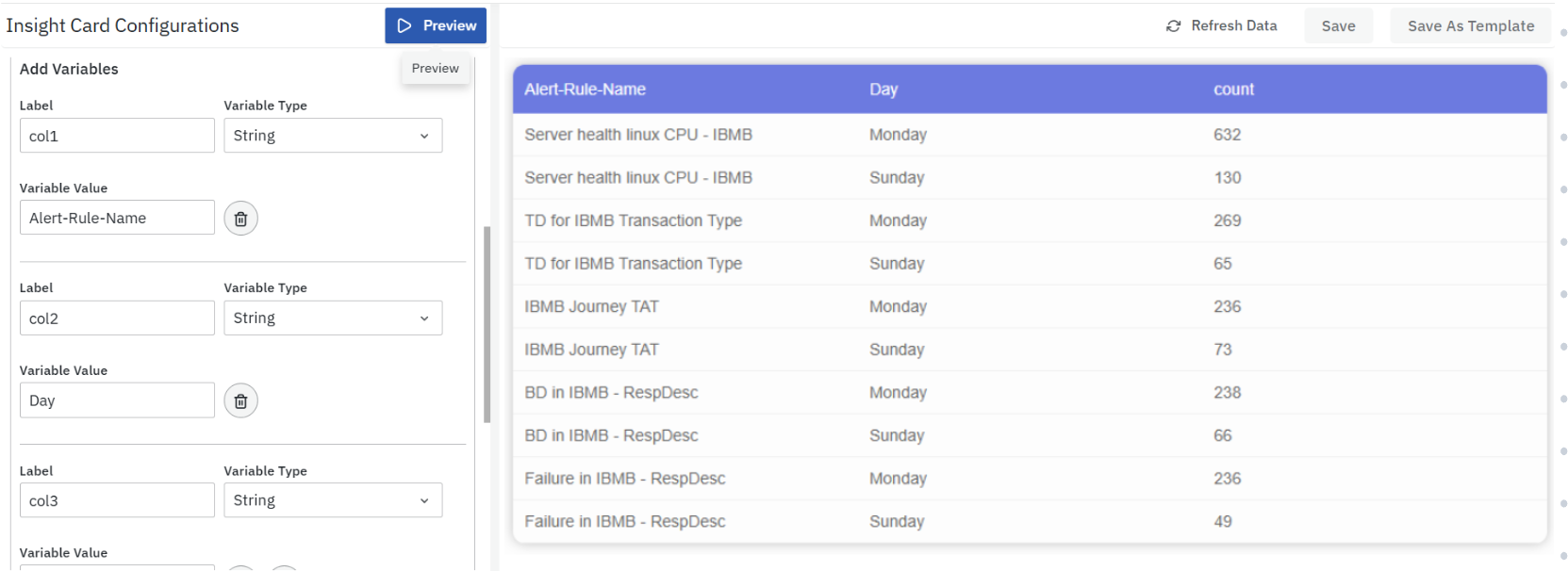Open Variable Type dropdown for col3

[x=332, y=500]
